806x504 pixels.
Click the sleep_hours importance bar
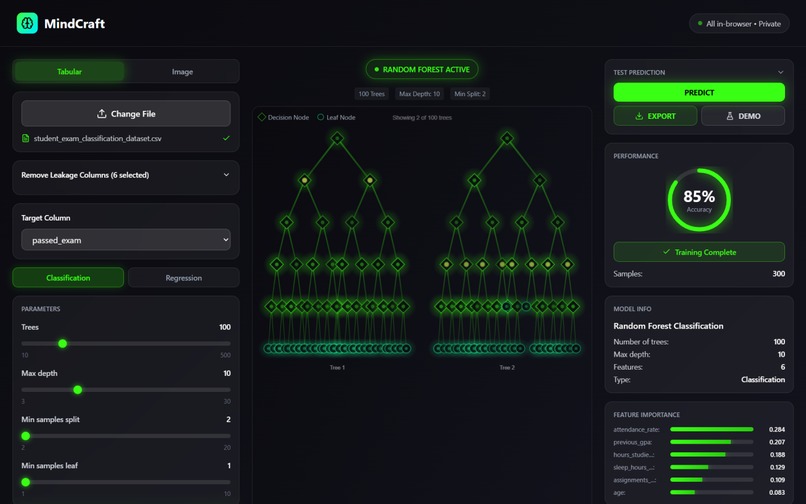coord(711,467)
